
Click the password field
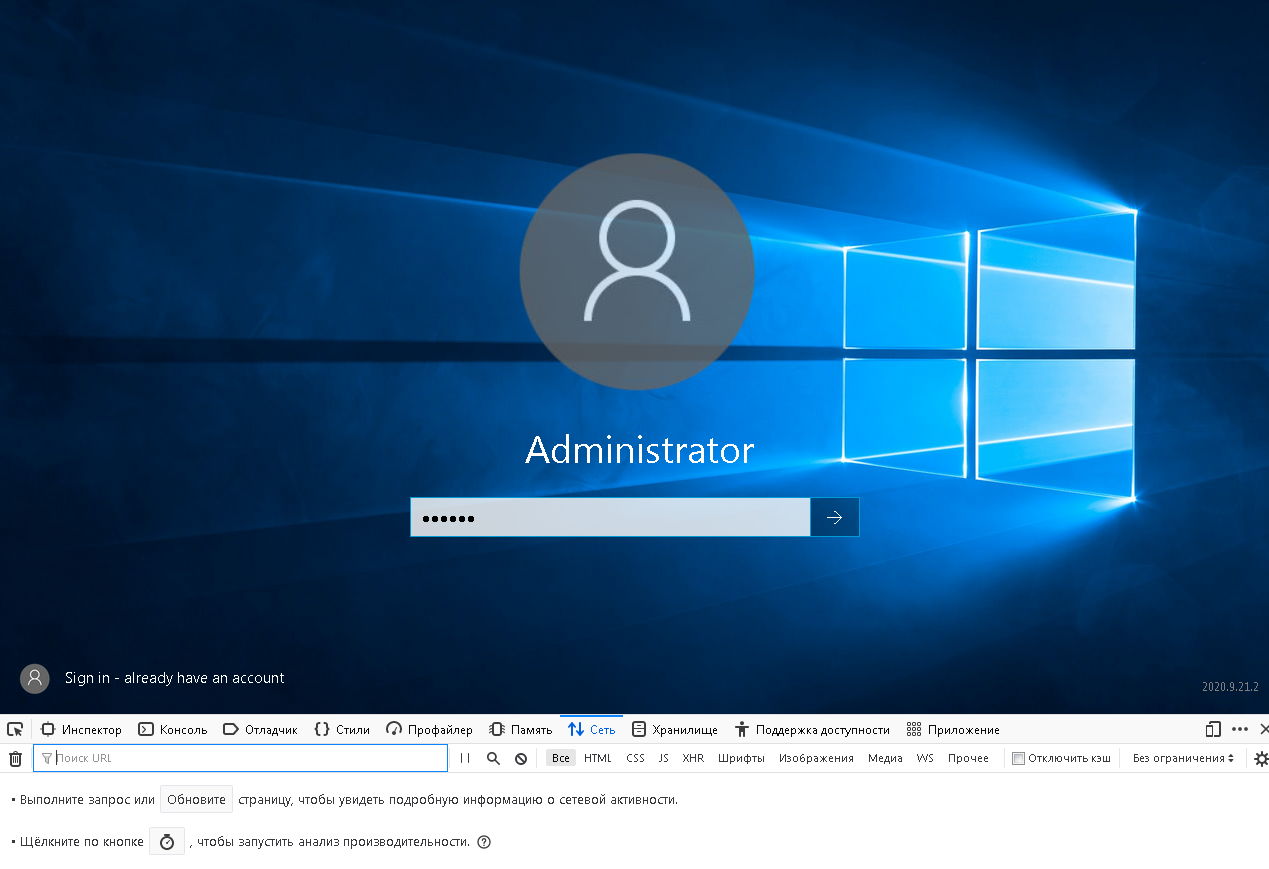[610, 517]
